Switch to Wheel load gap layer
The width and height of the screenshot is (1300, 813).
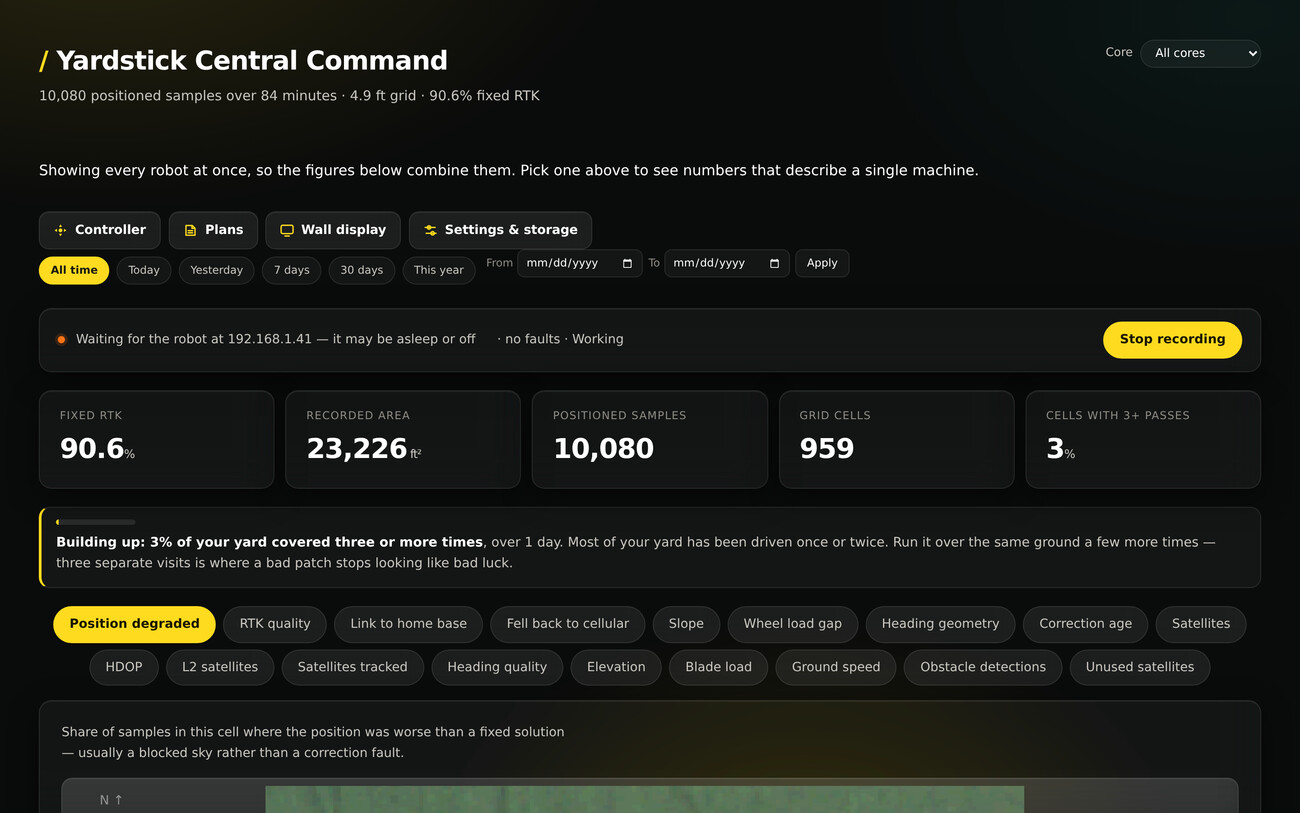[x=793, y=624]
